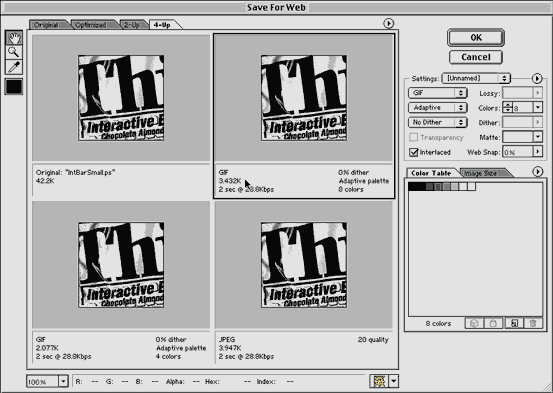This screenshot has height=393, width=553.
Task: Switch to the 2-Up tab
Action: 132,25
